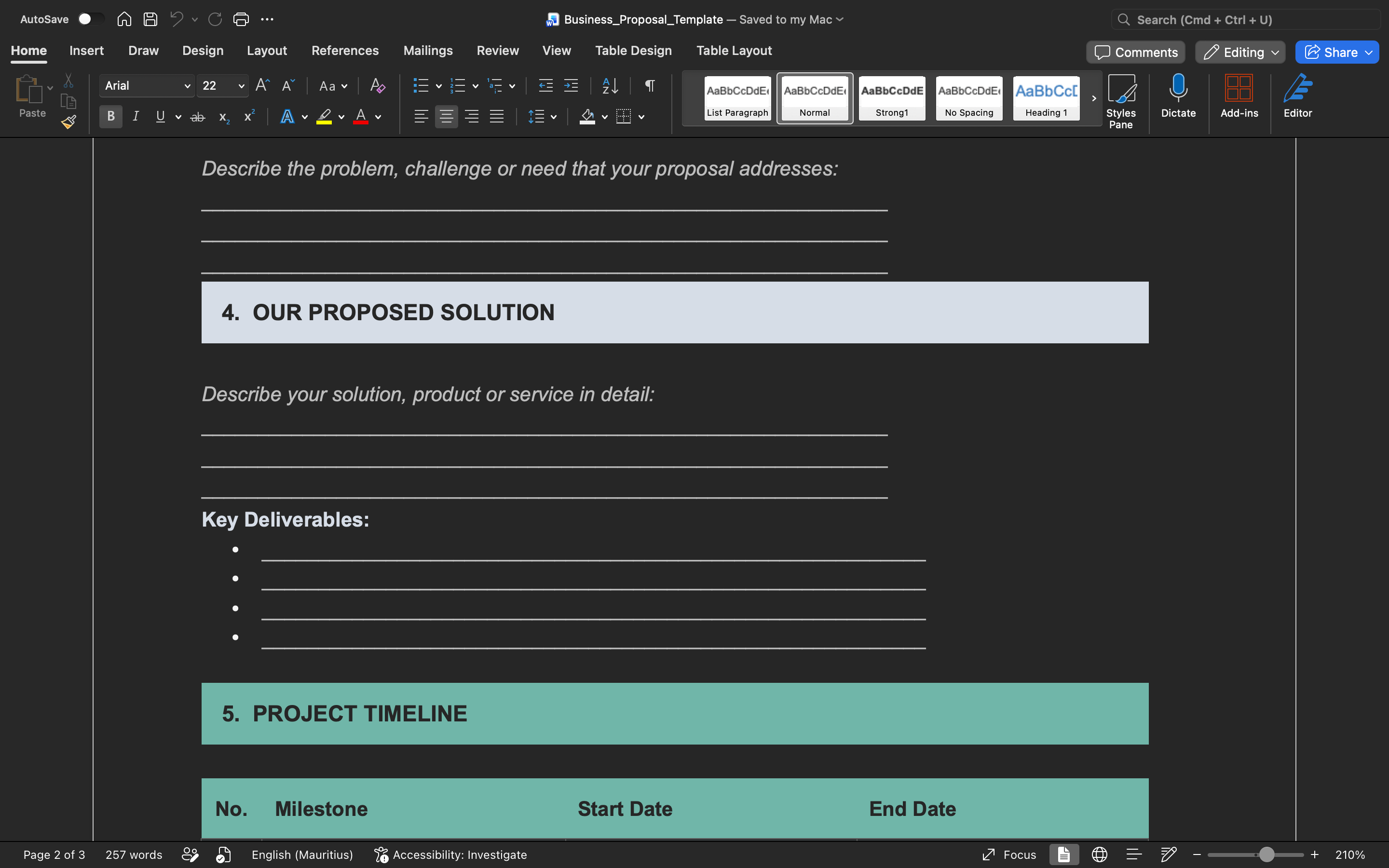Click the zoom slider handle
Screen dimensions: 1389x868
(1266, 855)
